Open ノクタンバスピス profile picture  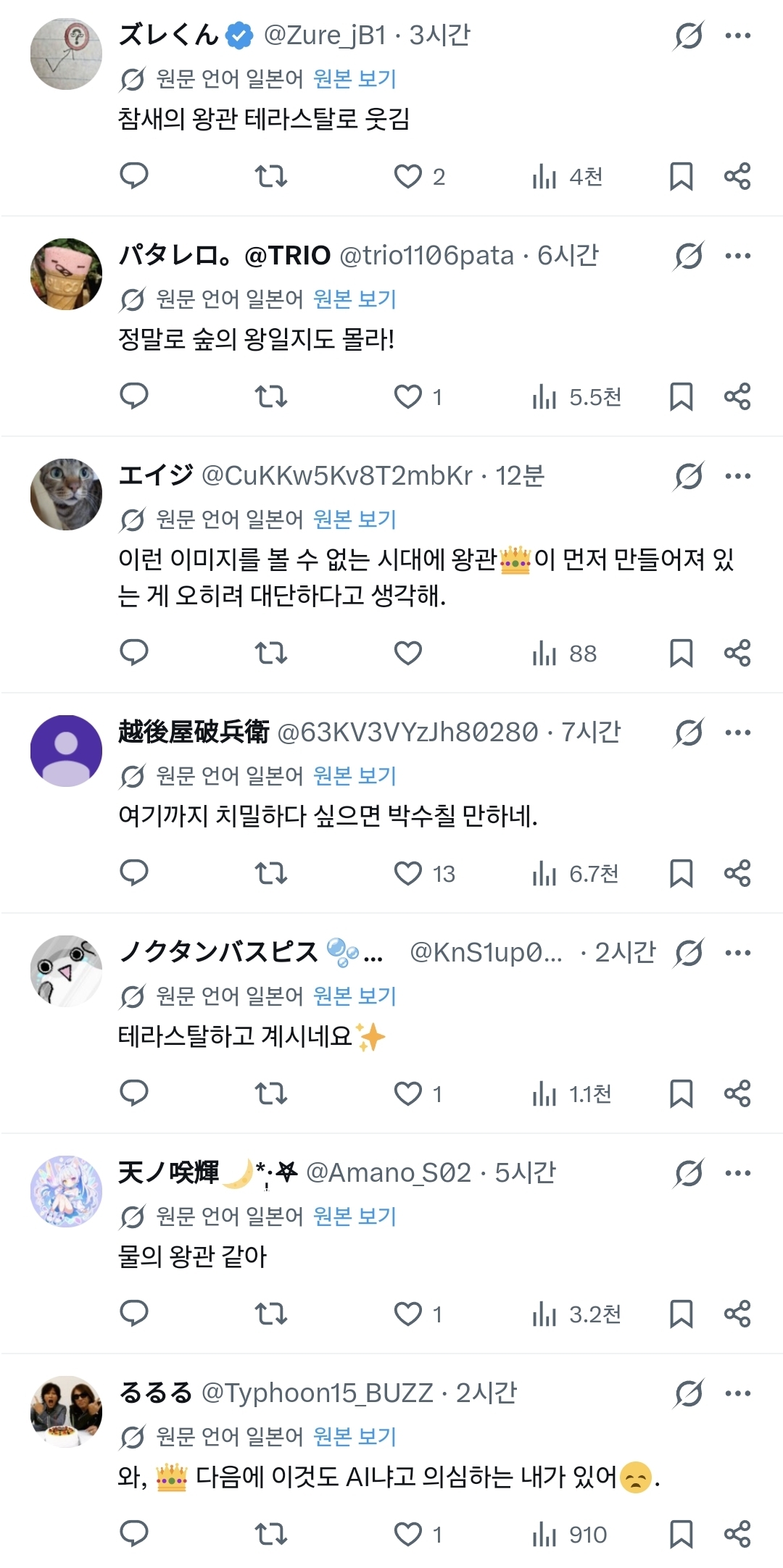click(66, 970)
